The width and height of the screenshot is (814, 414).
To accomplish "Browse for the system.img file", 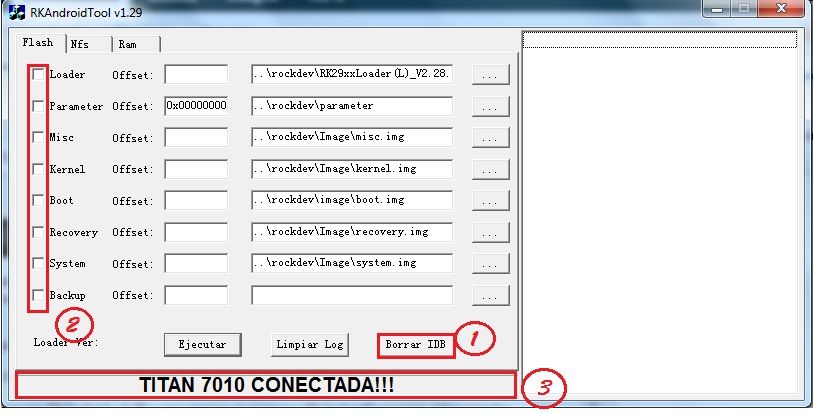I will 491,264.
